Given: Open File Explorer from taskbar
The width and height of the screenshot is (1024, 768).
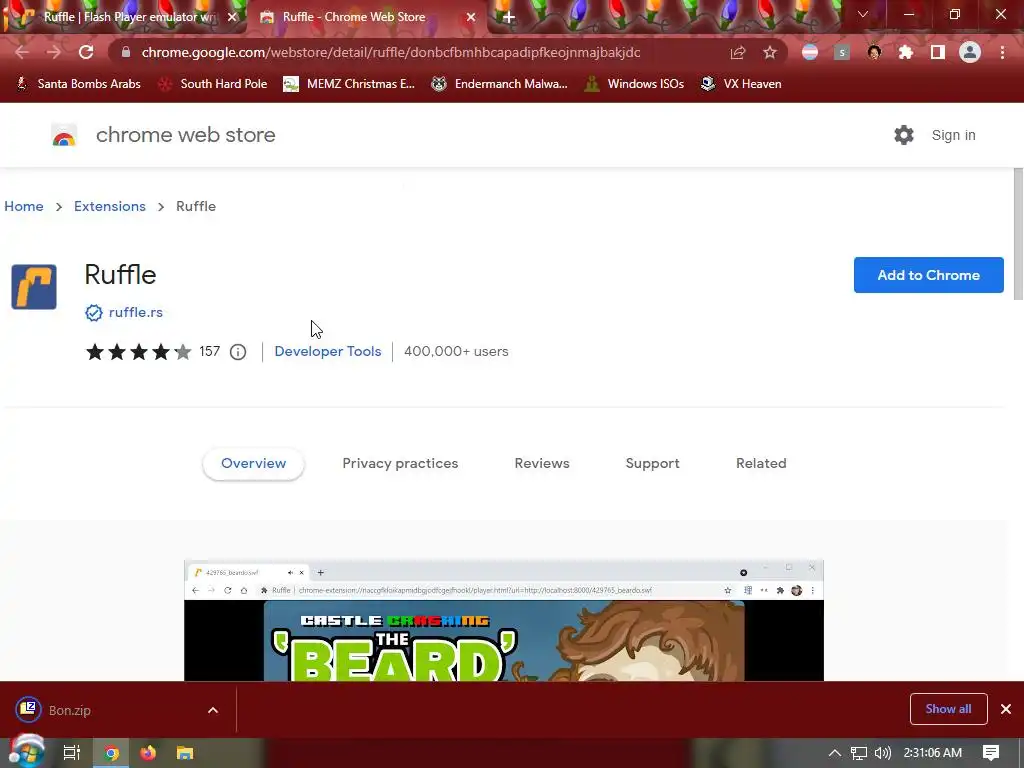Looking at the screenshot, I should tap(185, 753).
